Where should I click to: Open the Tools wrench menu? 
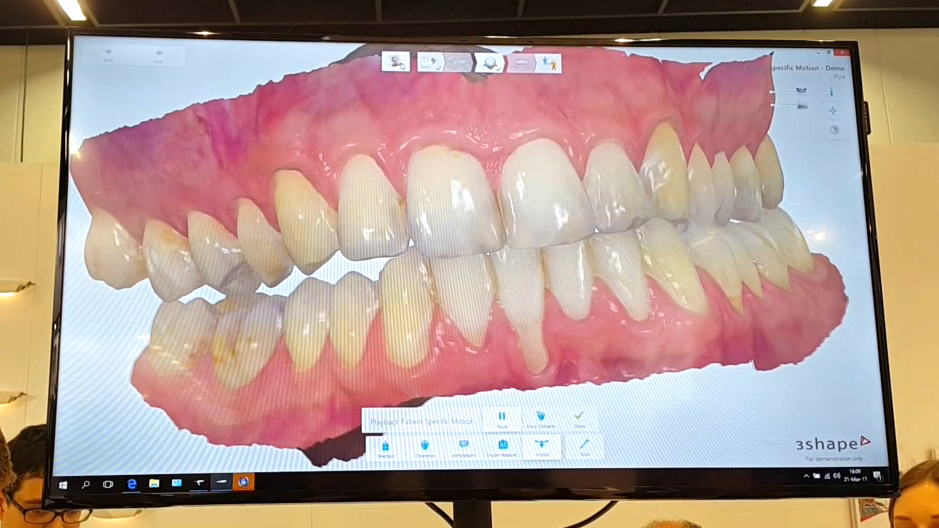coord(584,447)
